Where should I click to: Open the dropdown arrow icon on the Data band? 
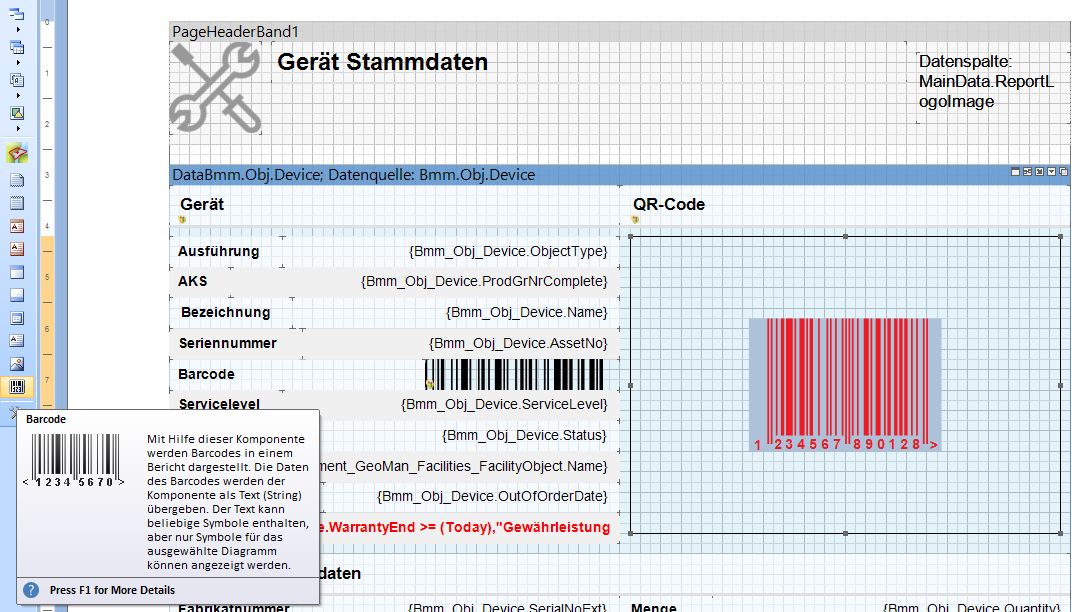(x=1051, y=171)
